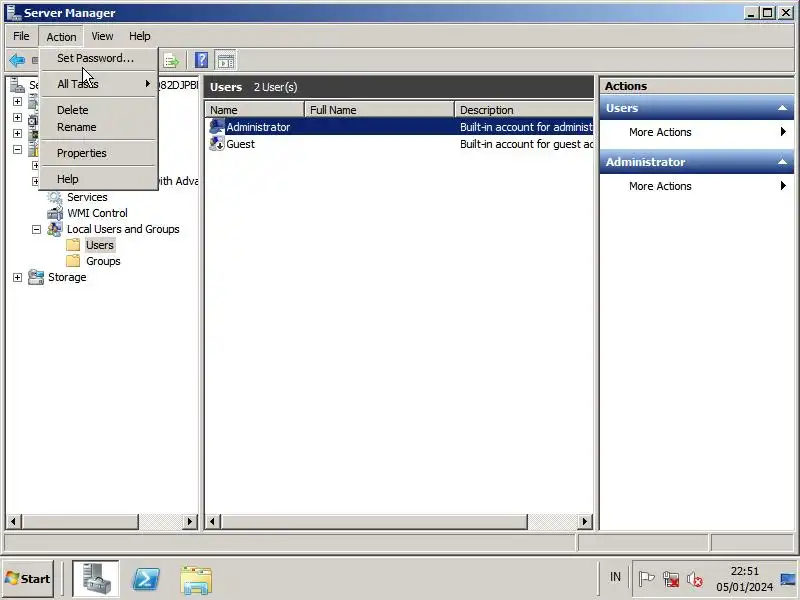Select the Users folder tree item
This screenshot has width=800, height=600.
click(99, 245)
